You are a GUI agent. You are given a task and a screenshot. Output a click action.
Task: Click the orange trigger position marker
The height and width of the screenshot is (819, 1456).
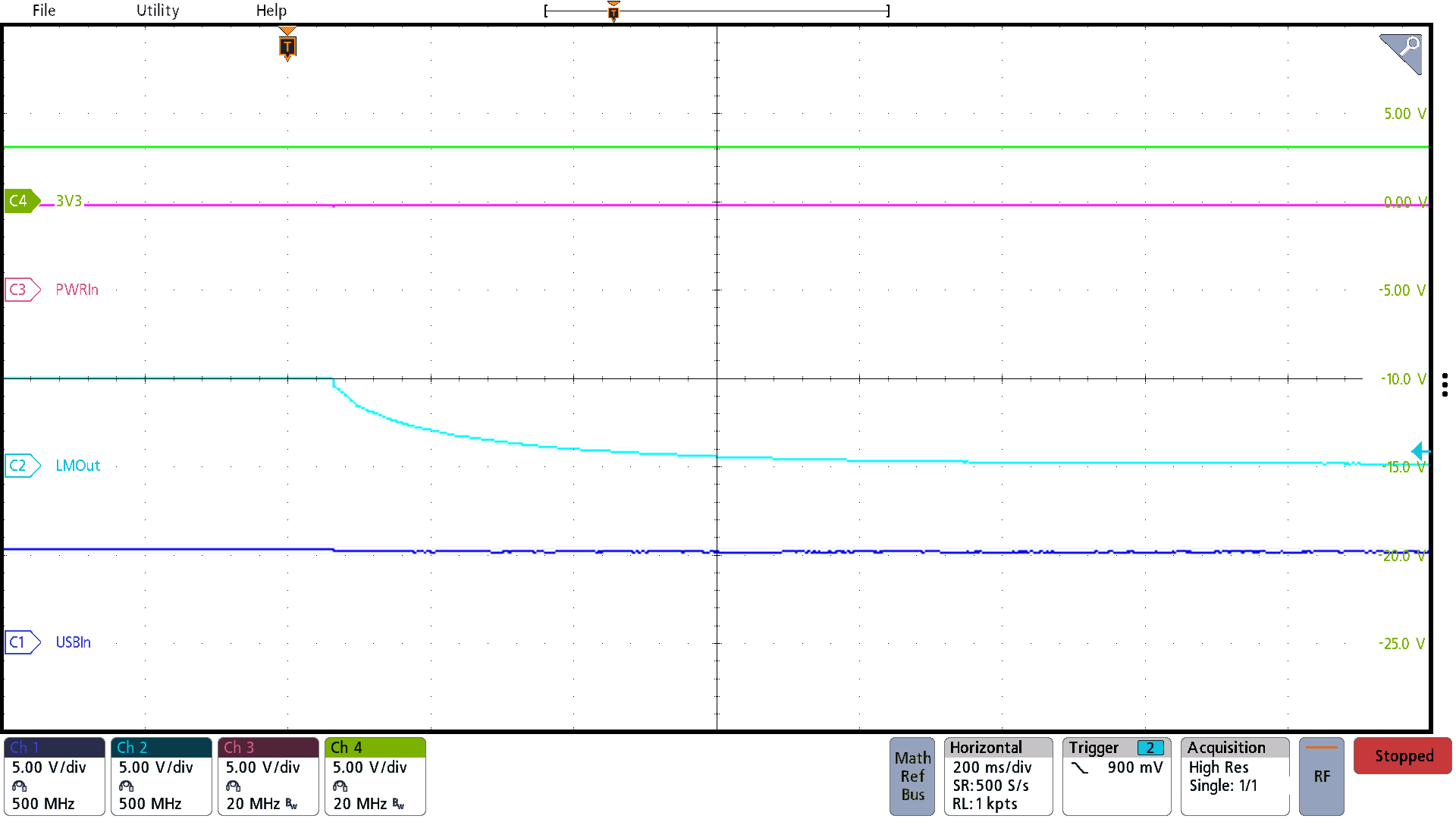287,45
